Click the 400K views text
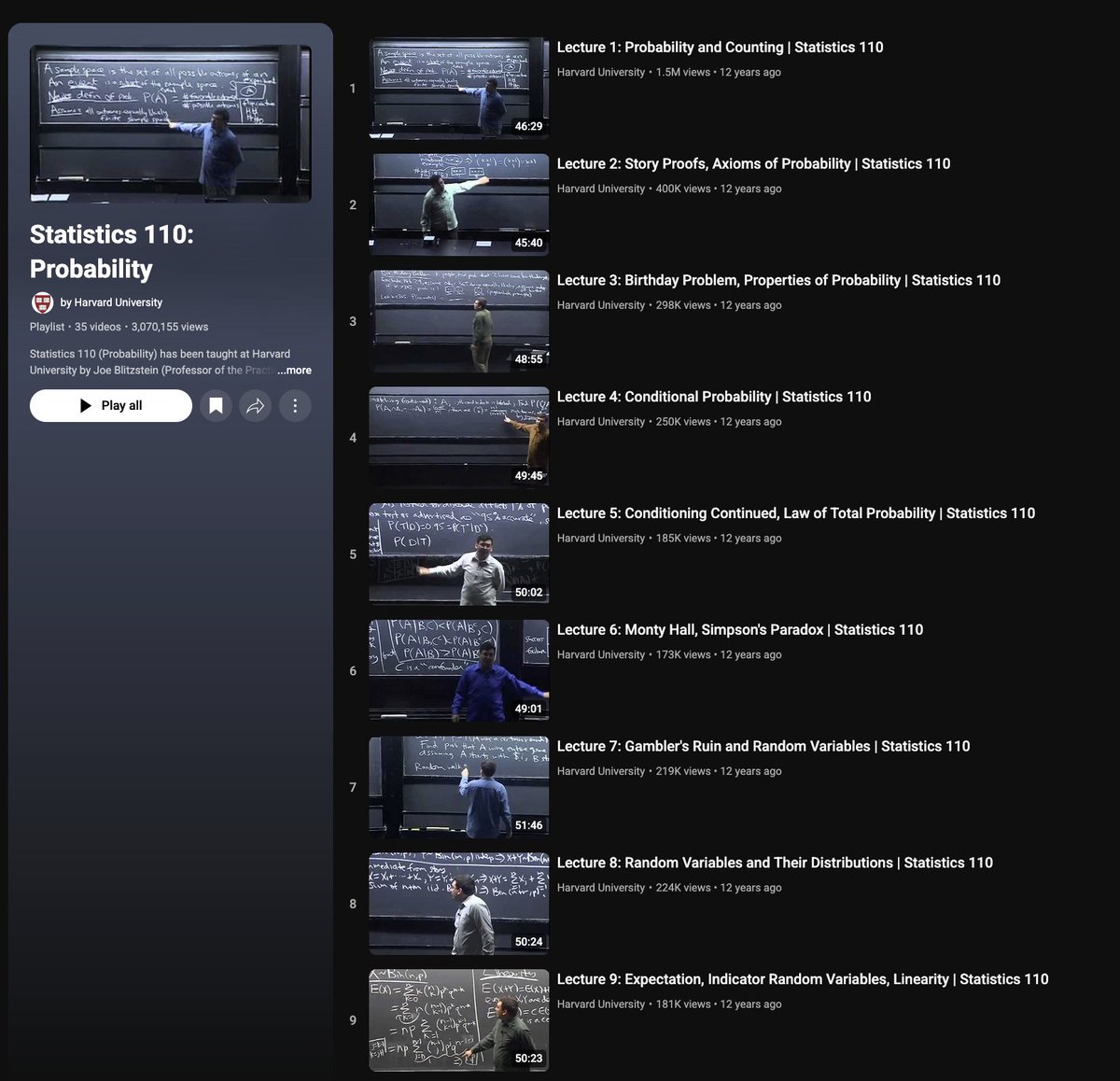Viewport: 1120px width, 1081px height. [x=683, y=189]
